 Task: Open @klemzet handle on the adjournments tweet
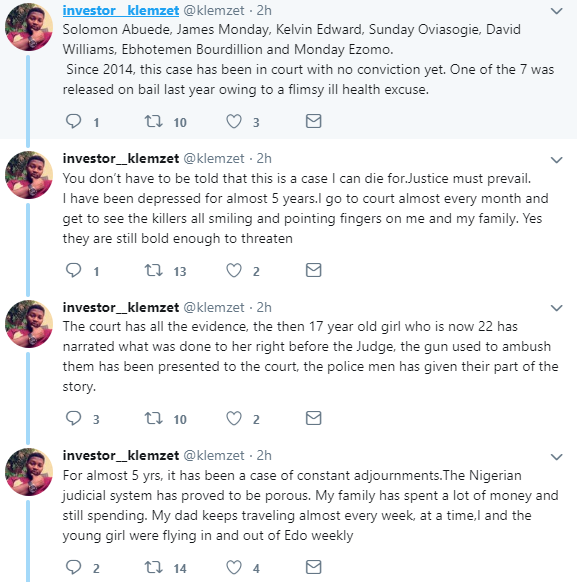click(x=214, y=455)
